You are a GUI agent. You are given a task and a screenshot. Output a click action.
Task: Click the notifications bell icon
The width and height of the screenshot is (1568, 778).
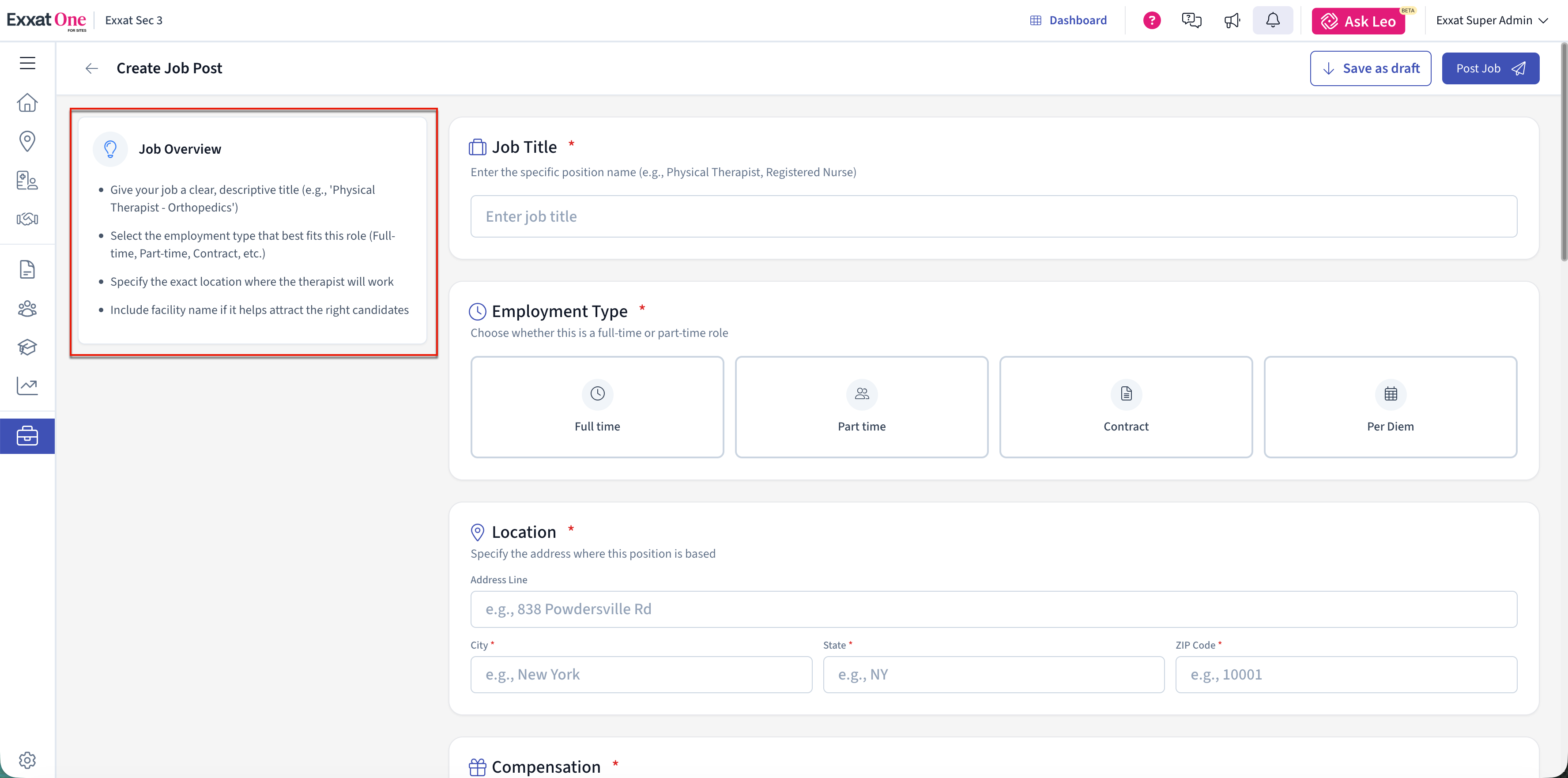coord(1272,21)
